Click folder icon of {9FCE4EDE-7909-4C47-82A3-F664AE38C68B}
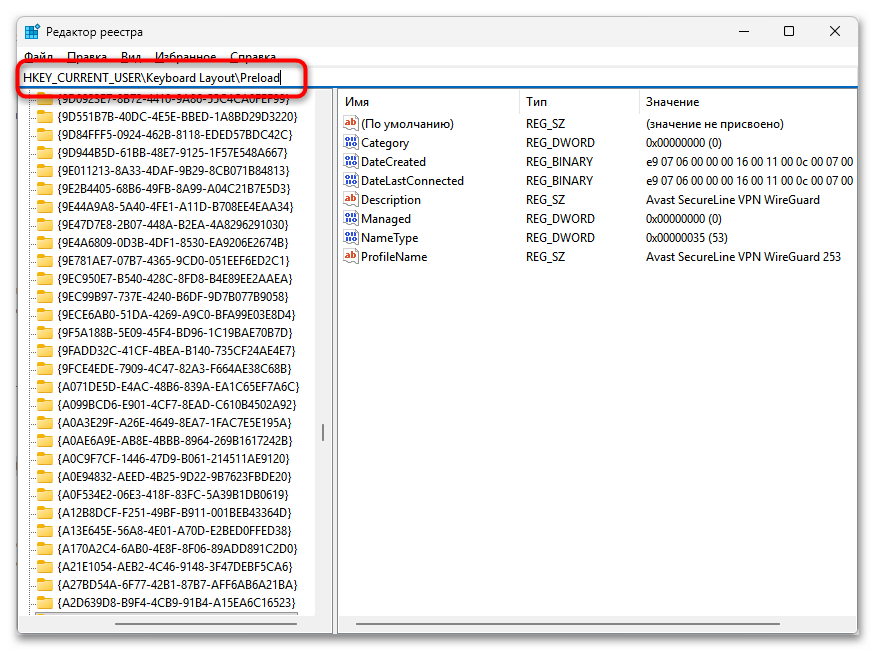The image size is (875, 651). (45, 368)
